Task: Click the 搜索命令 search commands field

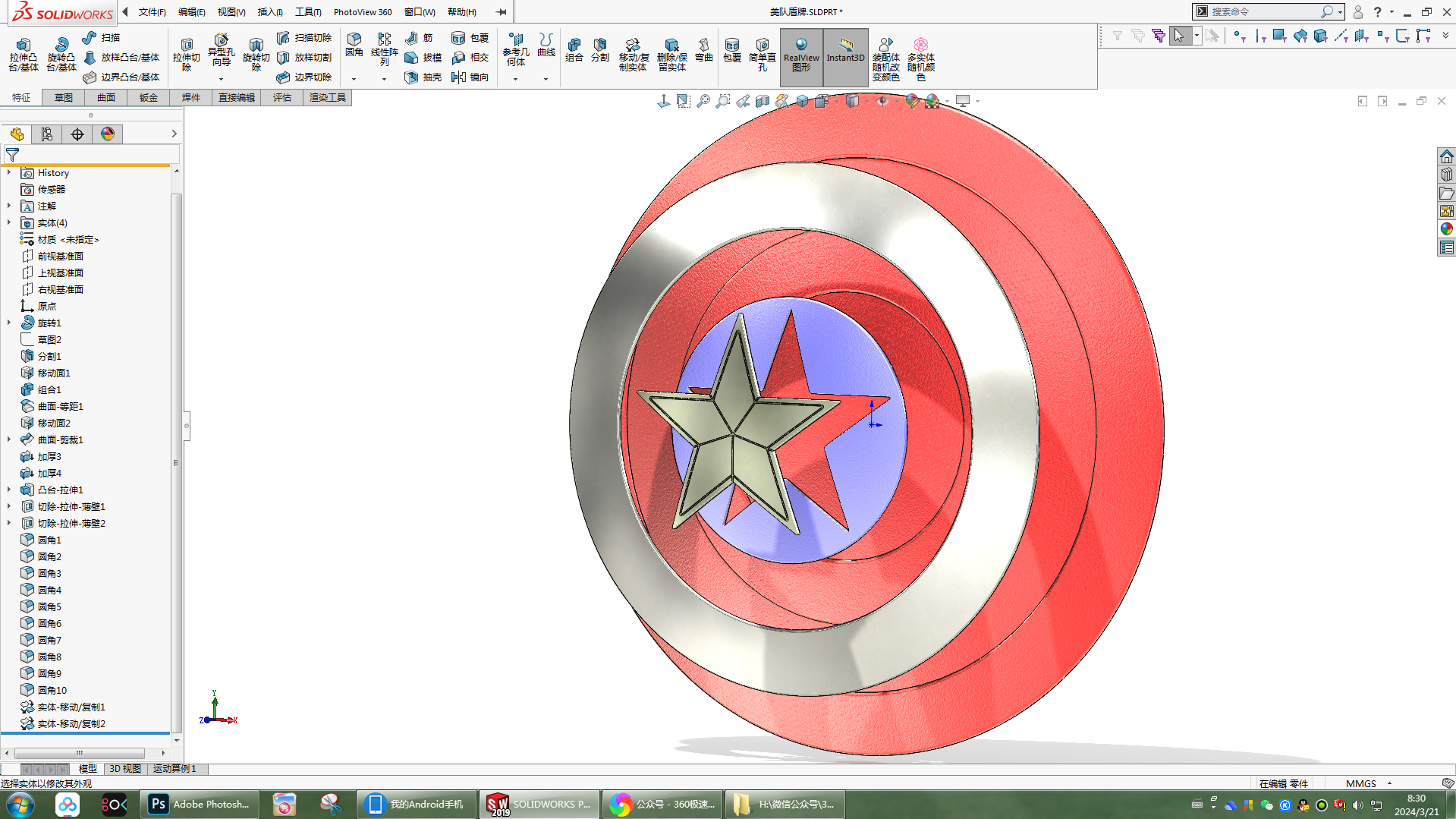Action: (x=1263, y=11)
